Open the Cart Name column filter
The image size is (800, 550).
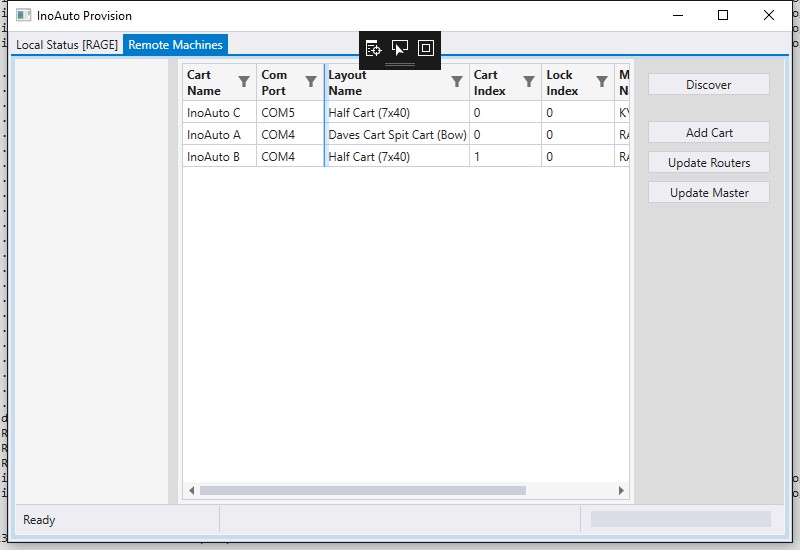244,82
